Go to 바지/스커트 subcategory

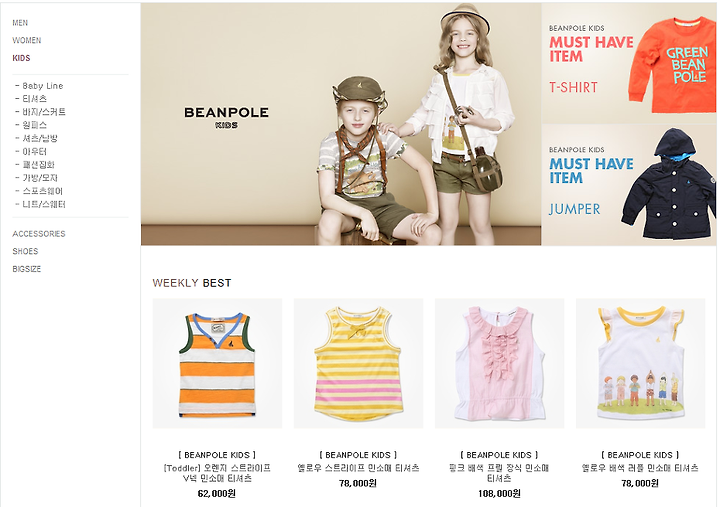[x=44, y=112]
